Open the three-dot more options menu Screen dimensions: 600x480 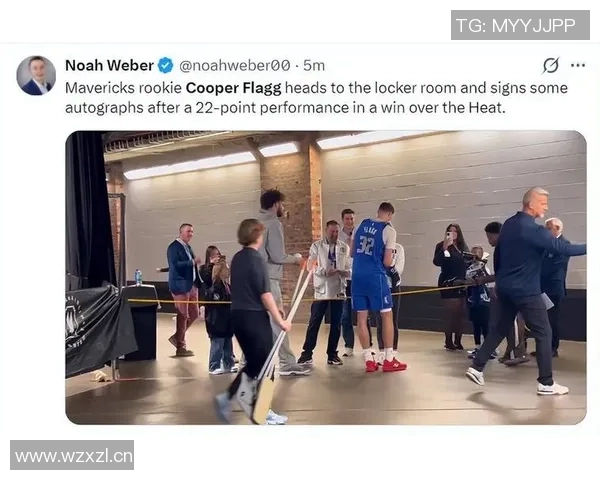578,65
